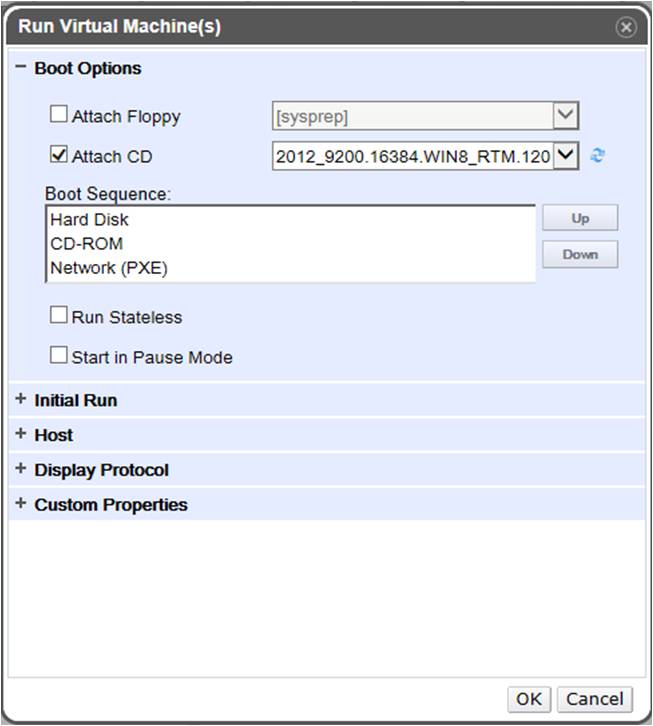Click Cancel to dismiss the dialog
The image size is (653, 726).
coord(595,699)
